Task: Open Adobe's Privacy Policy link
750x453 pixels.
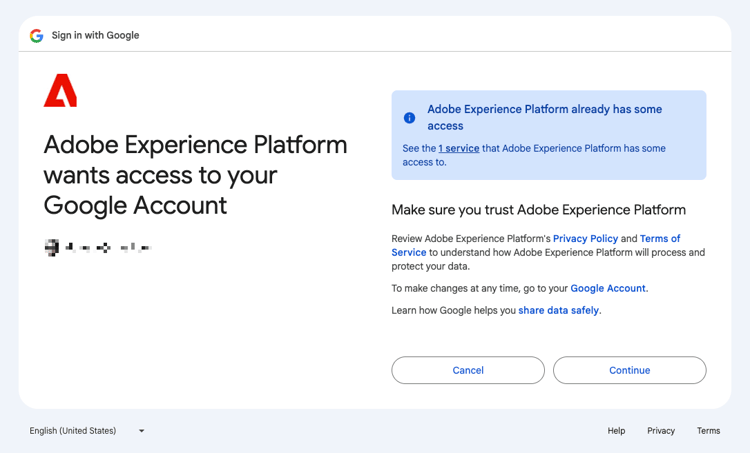Action: click(x=585, y=238)
